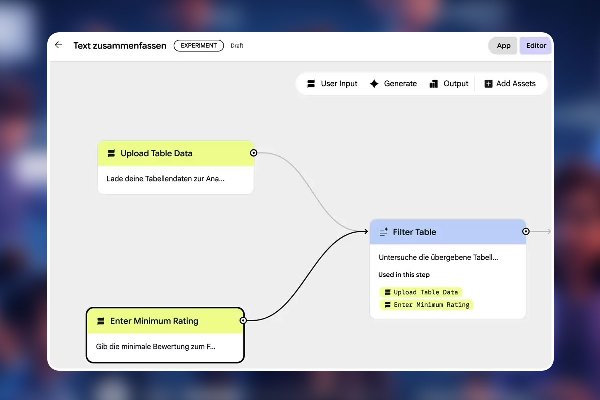Image resolution: width=600 pixels, height=400 pixels.
Task: Add an Output node
Action: (449, 83)
